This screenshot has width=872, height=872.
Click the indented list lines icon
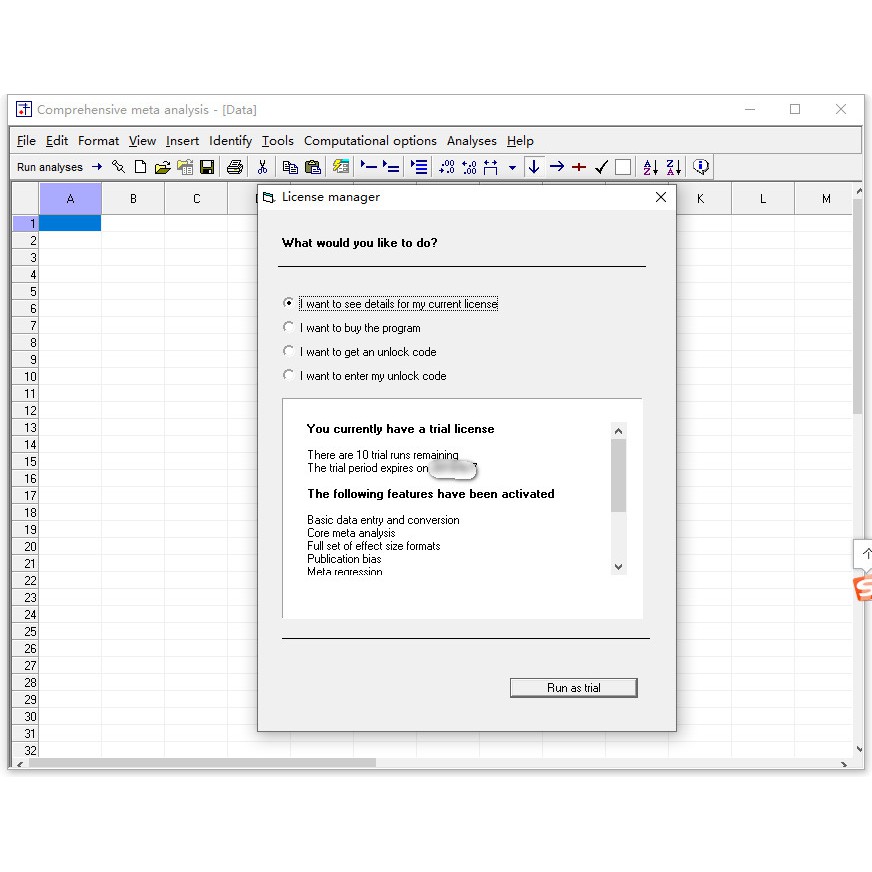419,167
